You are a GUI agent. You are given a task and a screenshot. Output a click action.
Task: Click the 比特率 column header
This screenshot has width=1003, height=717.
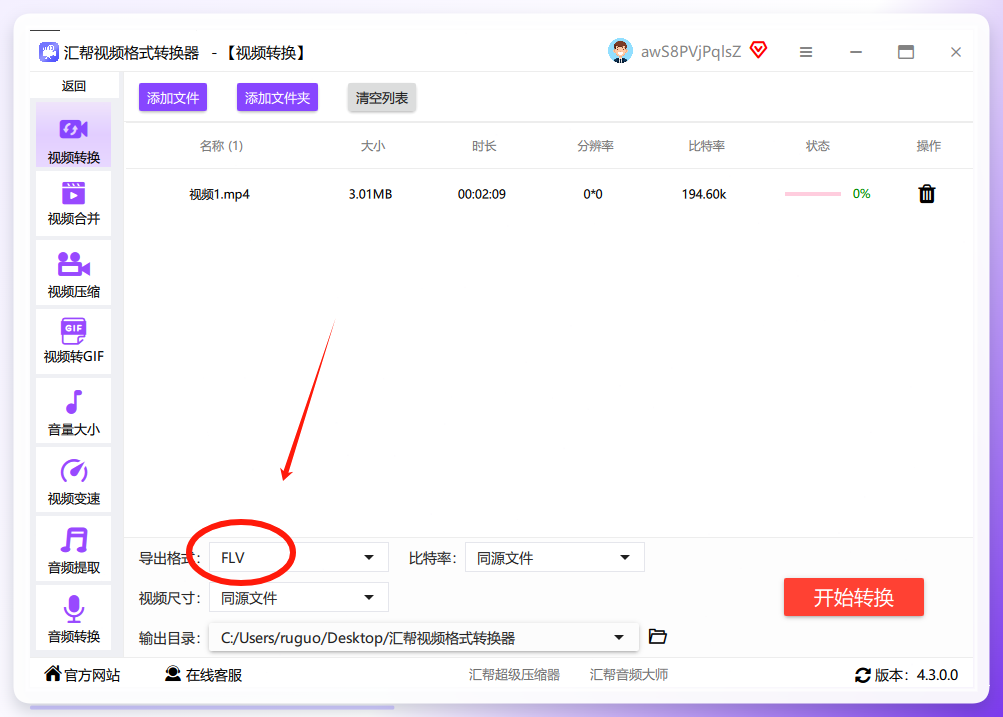click(706, 146)
